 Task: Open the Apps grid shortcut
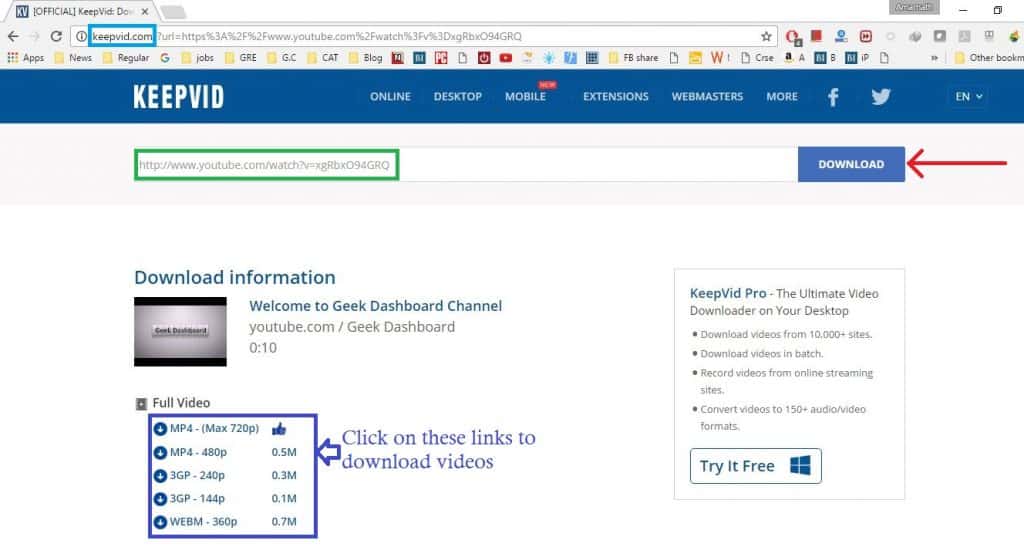(25, 57)
